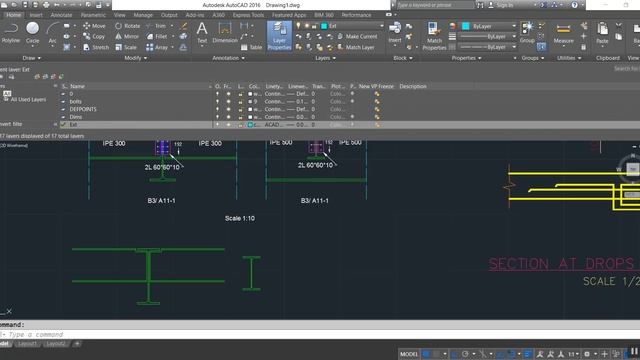Toggle lock icon for layer 0
The height and width of the screenshot is (360, 640).
point(241,94)
